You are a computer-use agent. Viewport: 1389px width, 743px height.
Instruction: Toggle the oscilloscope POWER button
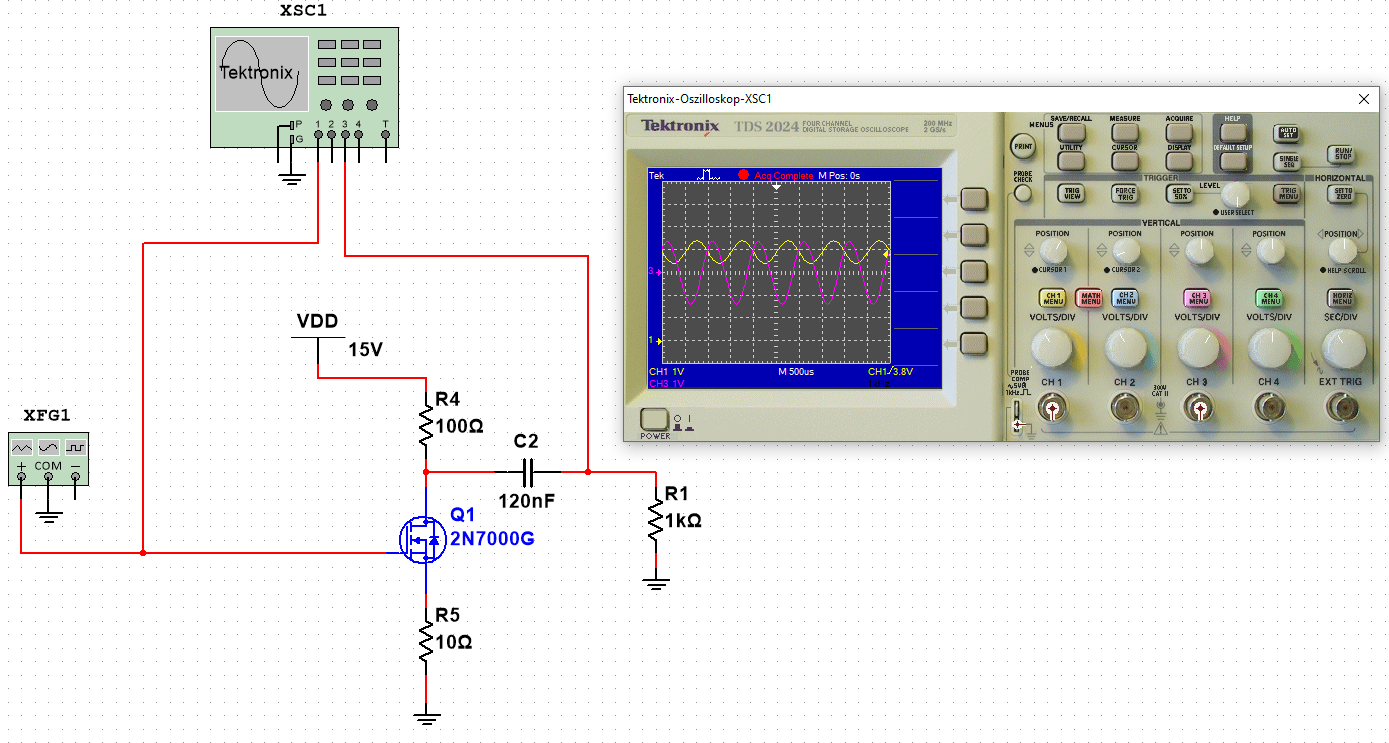point(655,420)
